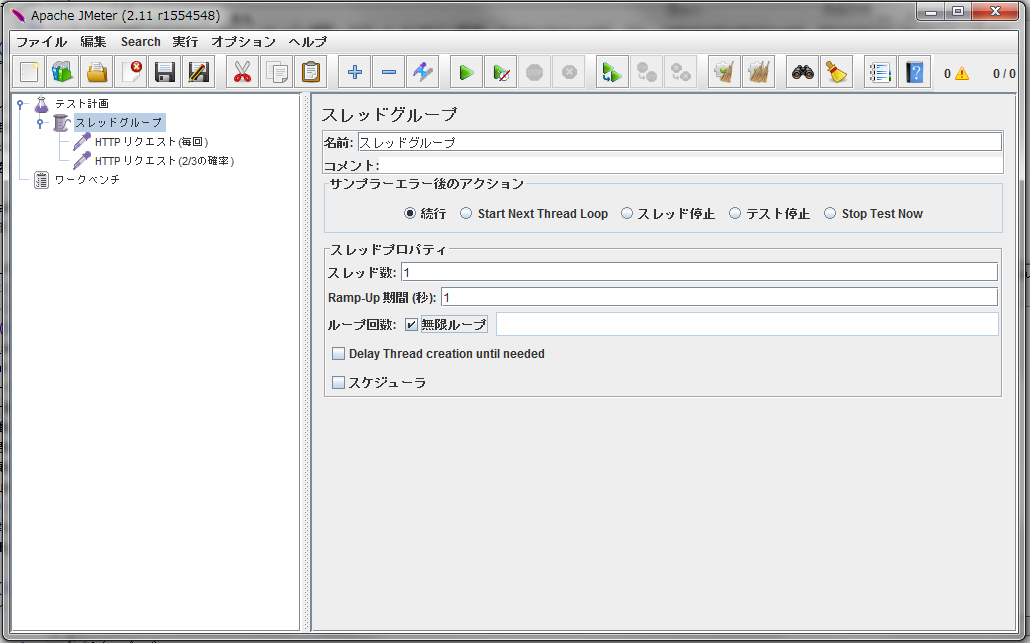
Task: Enable the スケジューラ checkbox
Action: pyautogui.click(x=338, y=382)
